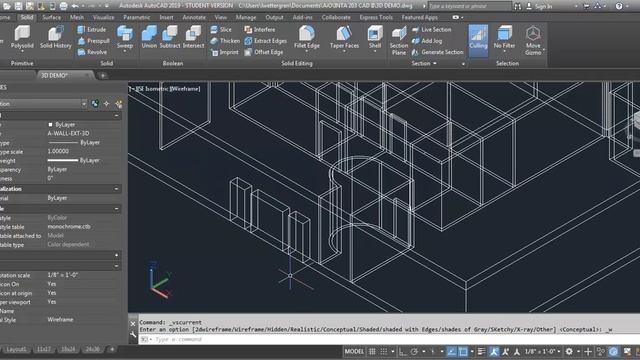Collapse the 3D Visualization properties section
Viewport: 640px width, 360px height.
(116, 189)
